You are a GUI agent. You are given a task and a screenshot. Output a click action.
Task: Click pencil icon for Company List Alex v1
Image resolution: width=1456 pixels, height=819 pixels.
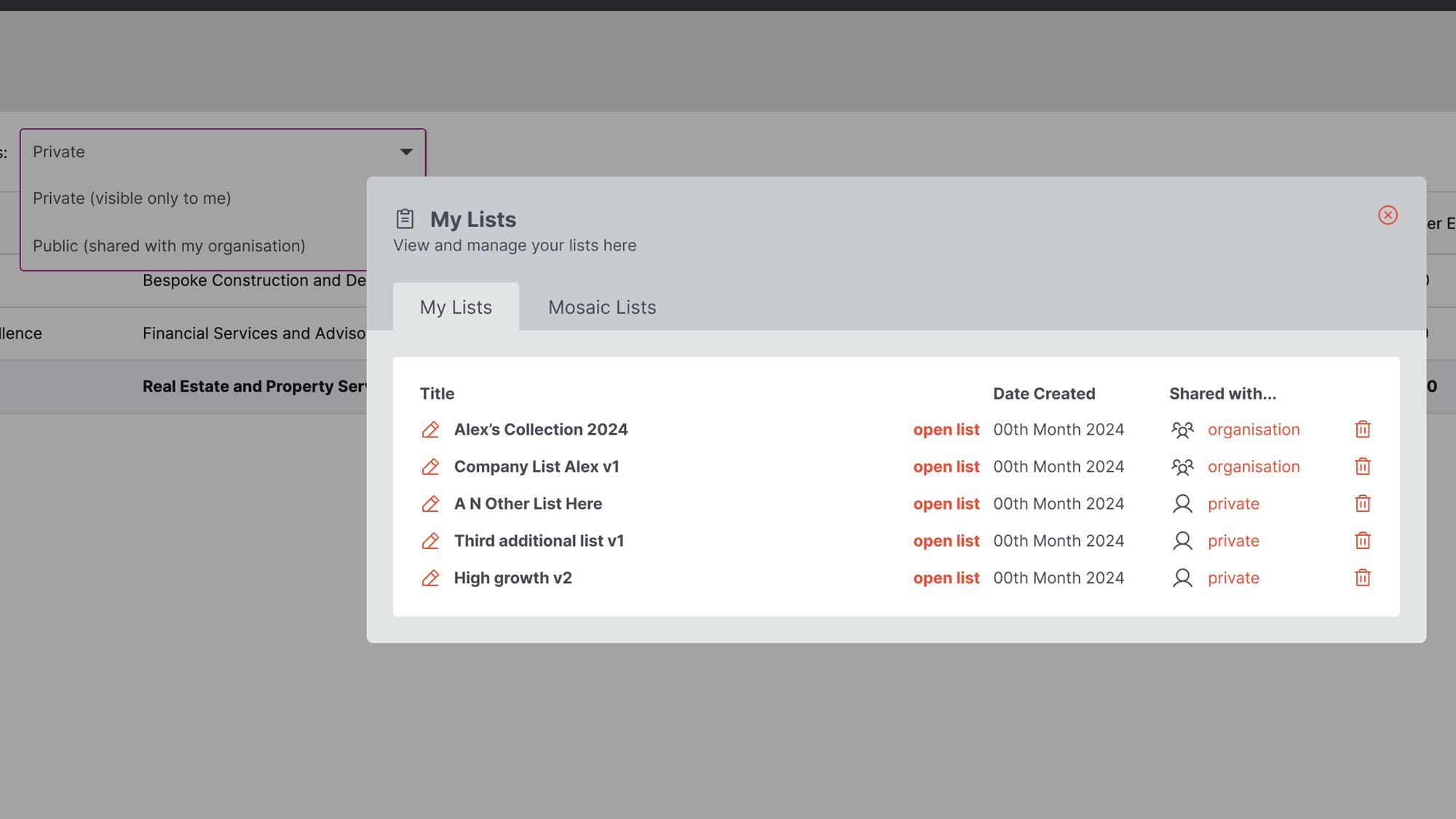coord(430,467)
